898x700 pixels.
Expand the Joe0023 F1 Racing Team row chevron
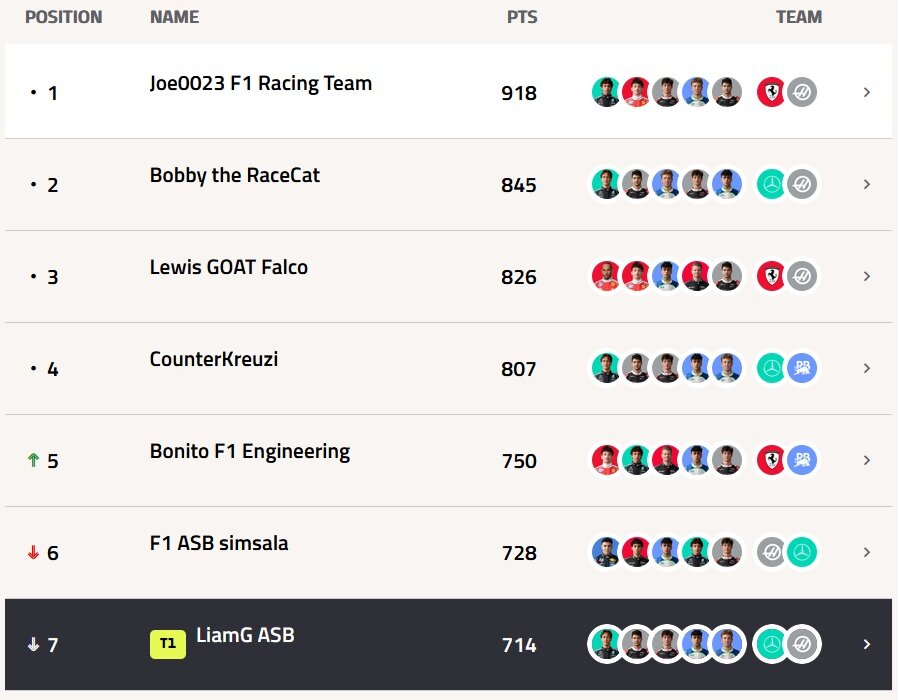[866, 93]
